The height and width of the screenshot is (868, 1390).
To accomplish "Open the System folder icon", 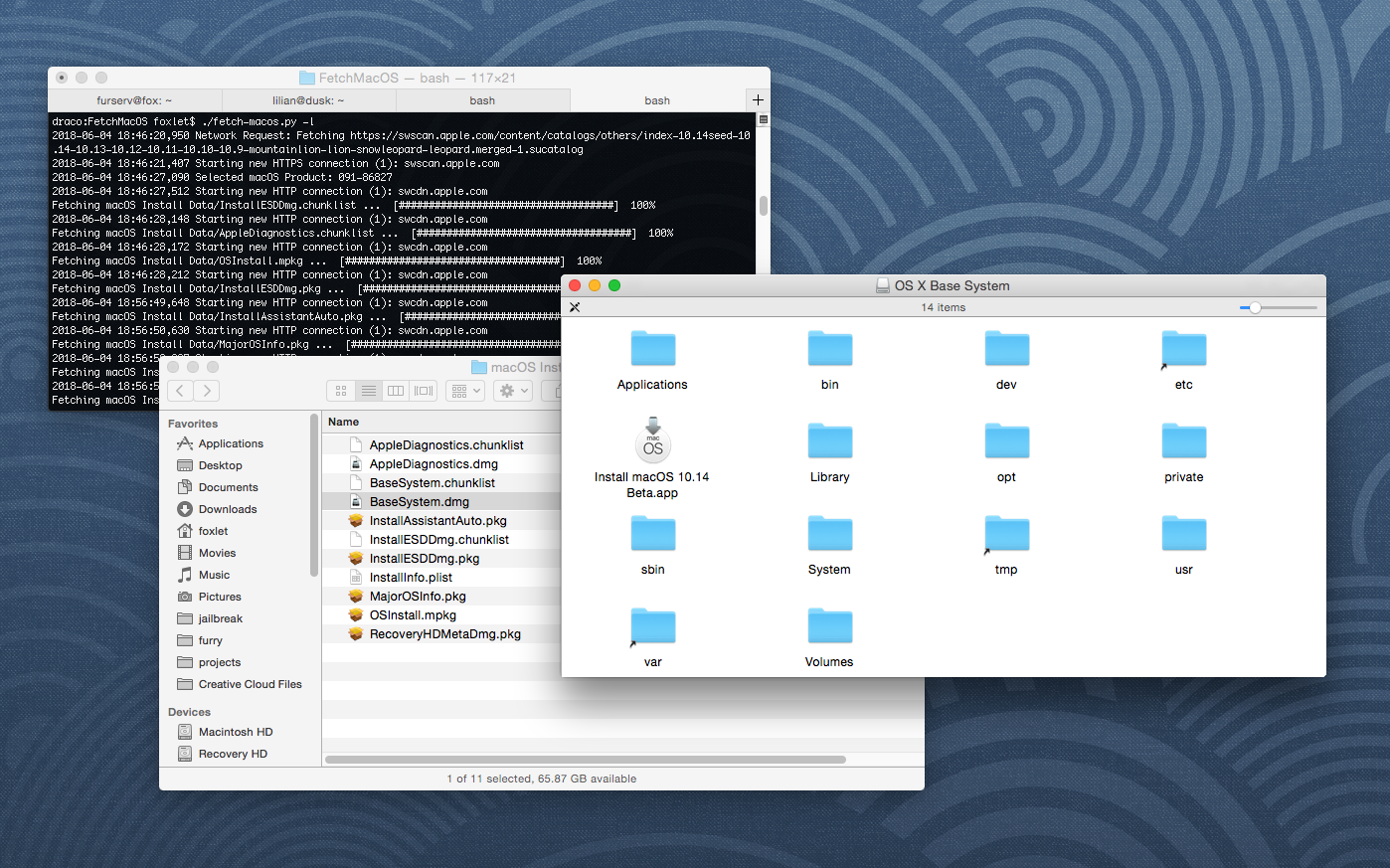I will click(x=829, y=534).
